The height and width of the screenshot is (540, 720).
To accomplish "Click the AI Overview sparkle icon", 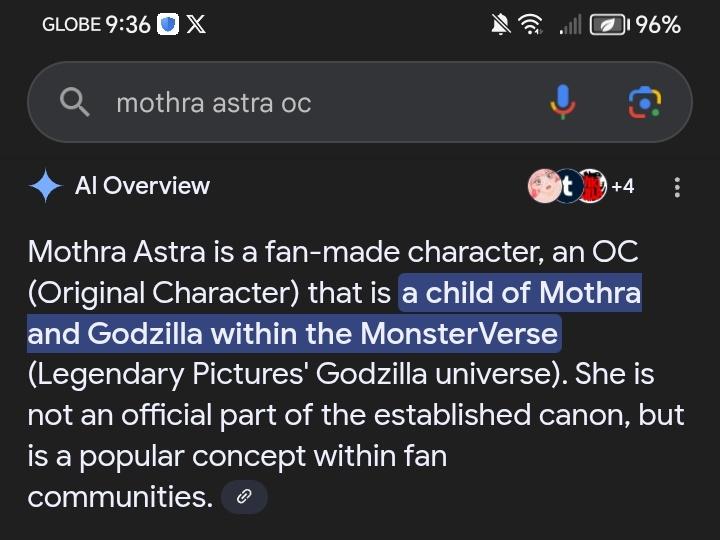I will pyautogui.click(x=46, y=186).
